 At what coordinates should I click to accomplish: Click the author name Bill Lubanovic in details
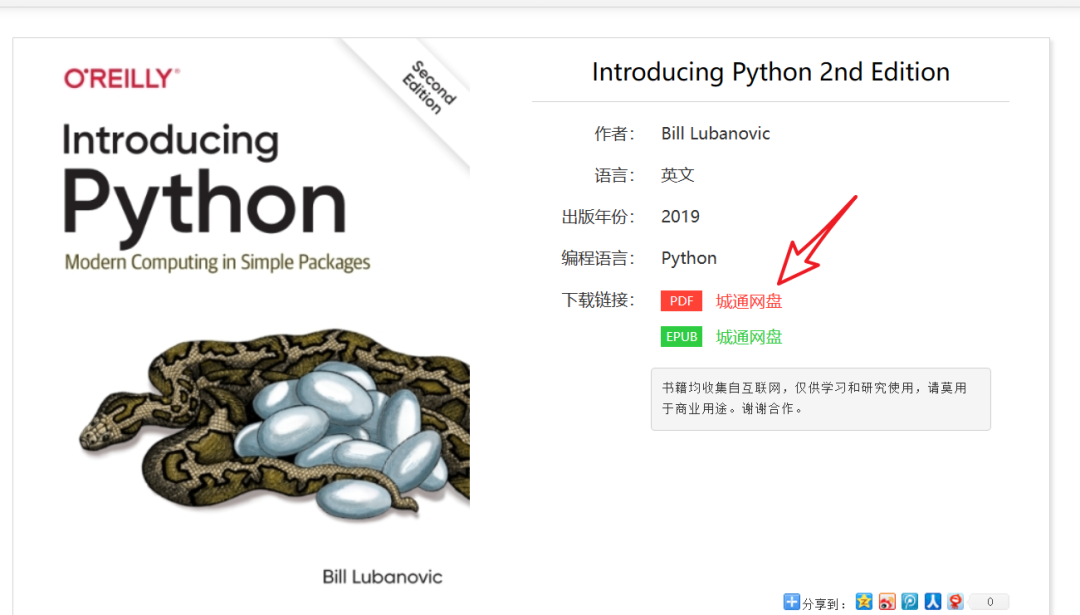(716, 134)
